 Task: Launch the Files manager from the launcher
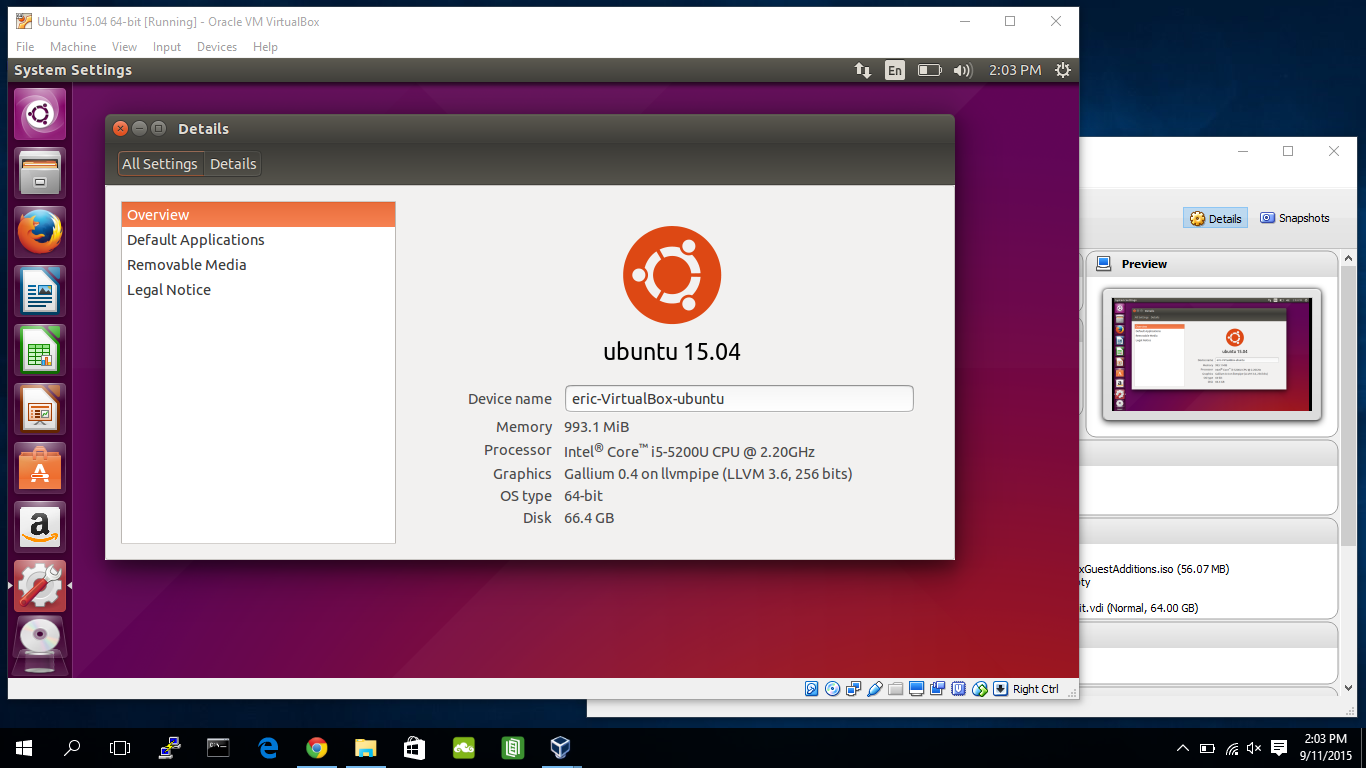pyautogui.click(x=40, y=173)
